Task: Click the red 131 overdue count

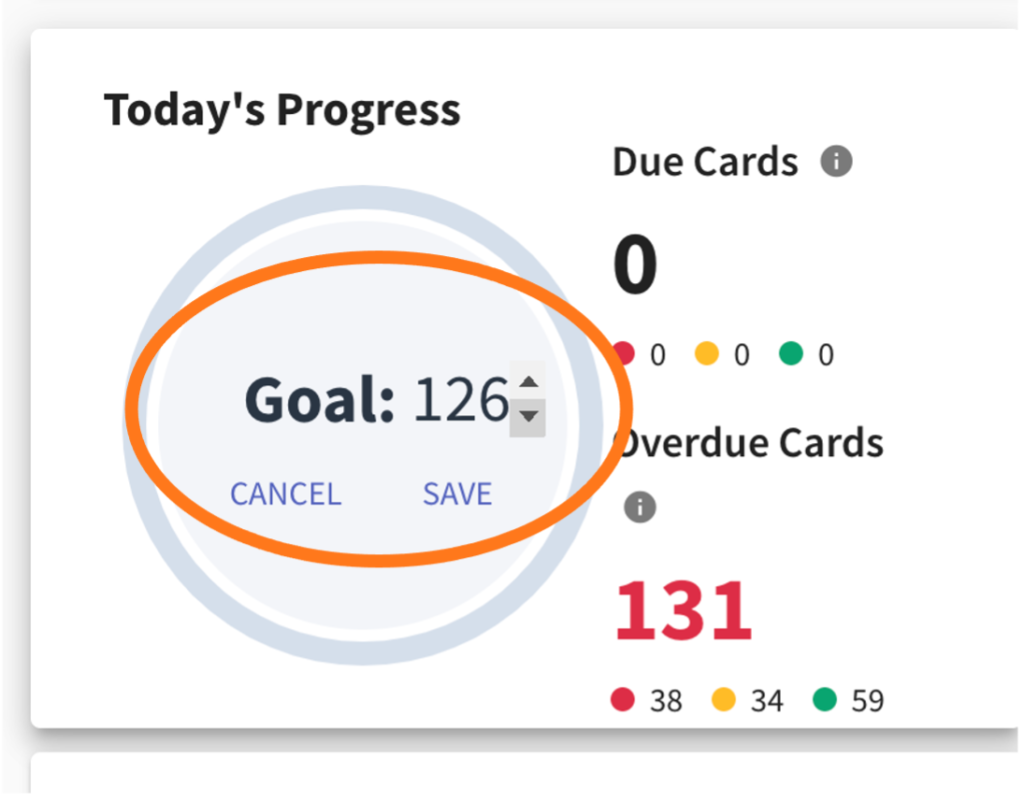Action: point(683,612)
